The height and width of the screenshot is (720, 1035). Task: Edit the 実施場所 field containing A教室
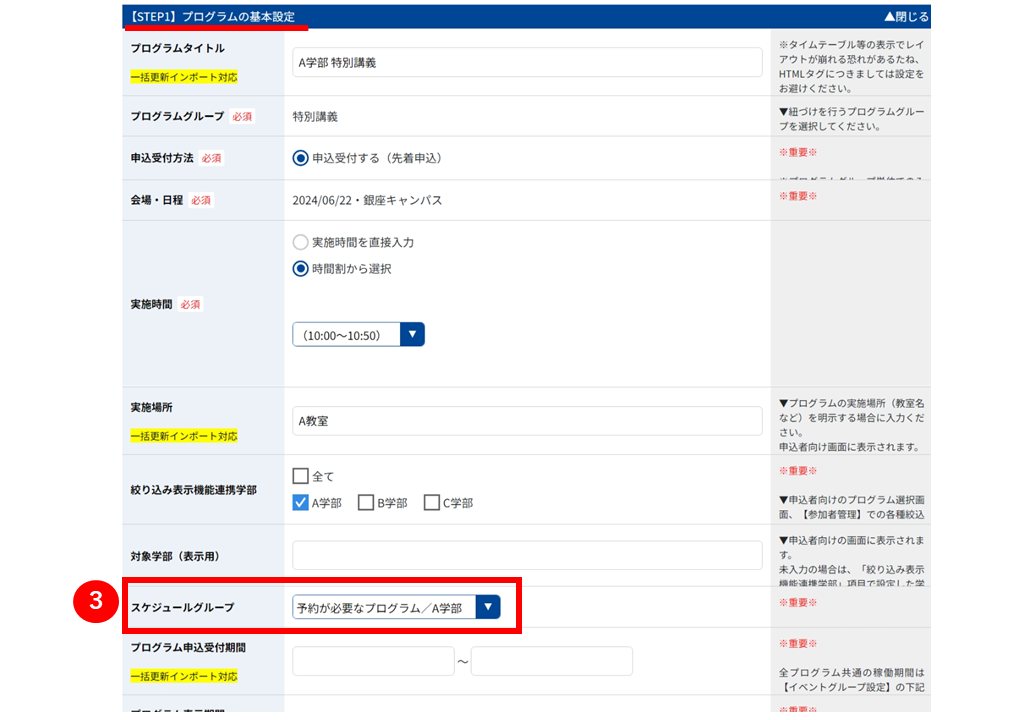[x=527, y=421]
